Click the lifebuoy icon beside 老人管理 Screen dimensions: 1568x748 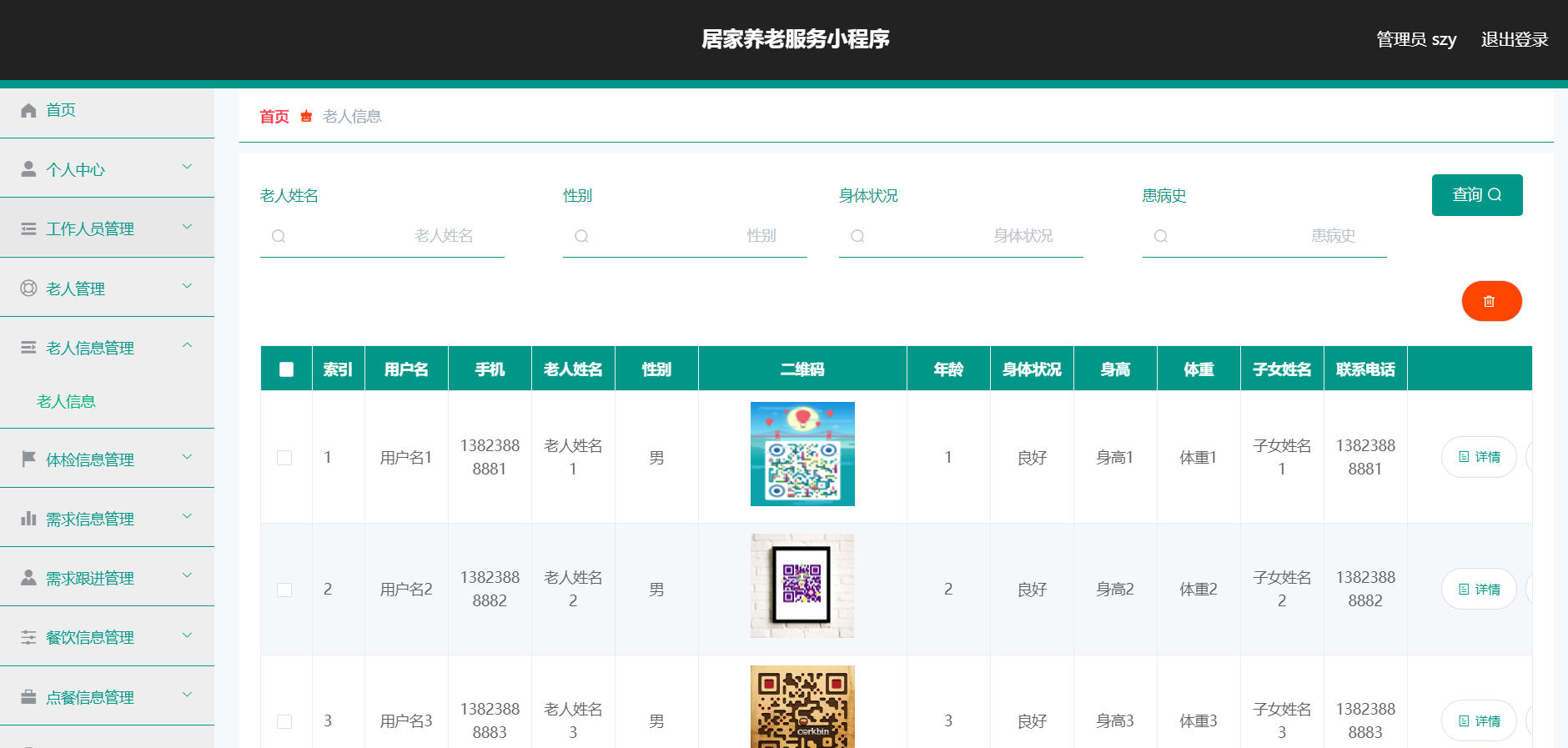[28, 289]
